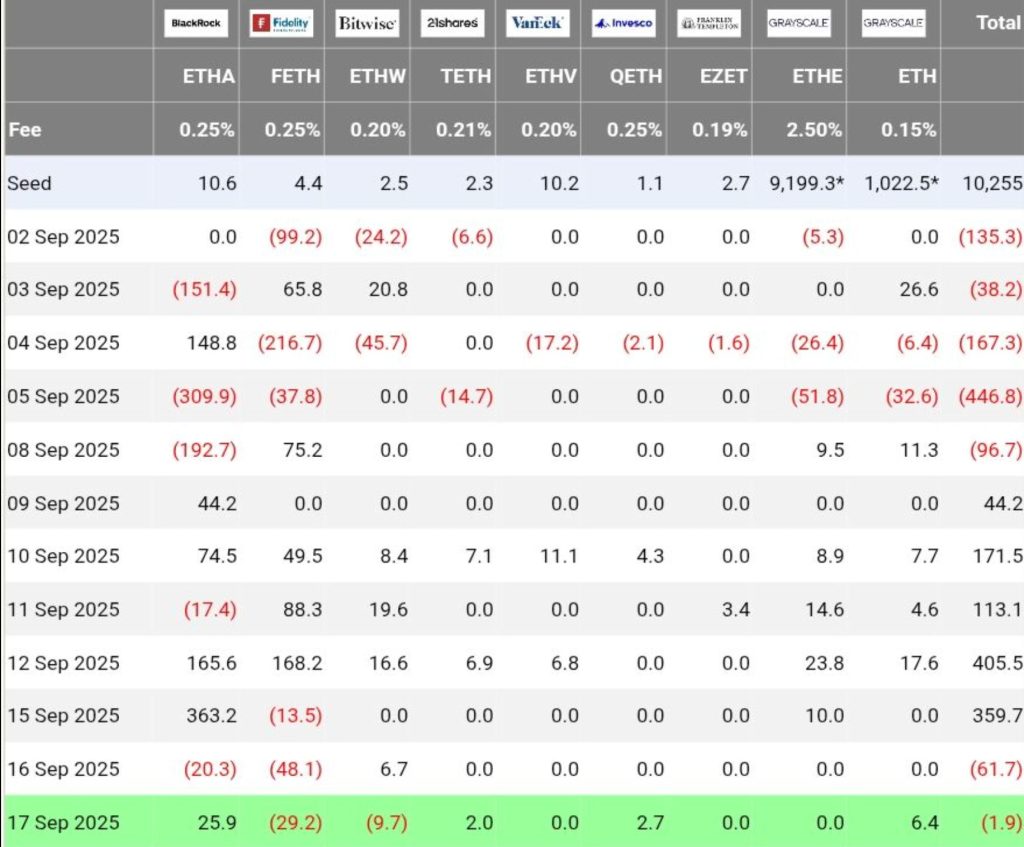Click ETHA value 363.2 on 15 Sep
The image size is (1024, 847).
tap(212, 716)
